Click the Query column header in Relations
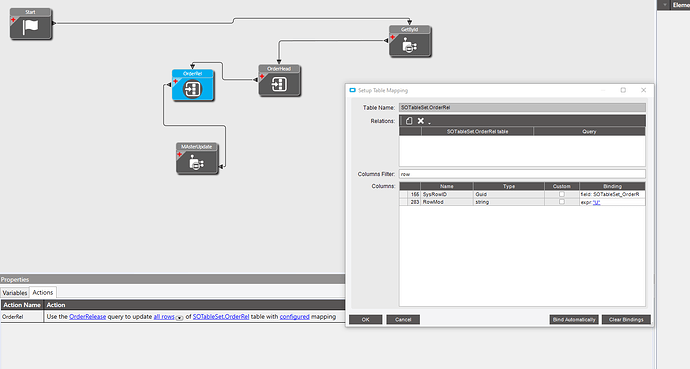 click(589, 132)
